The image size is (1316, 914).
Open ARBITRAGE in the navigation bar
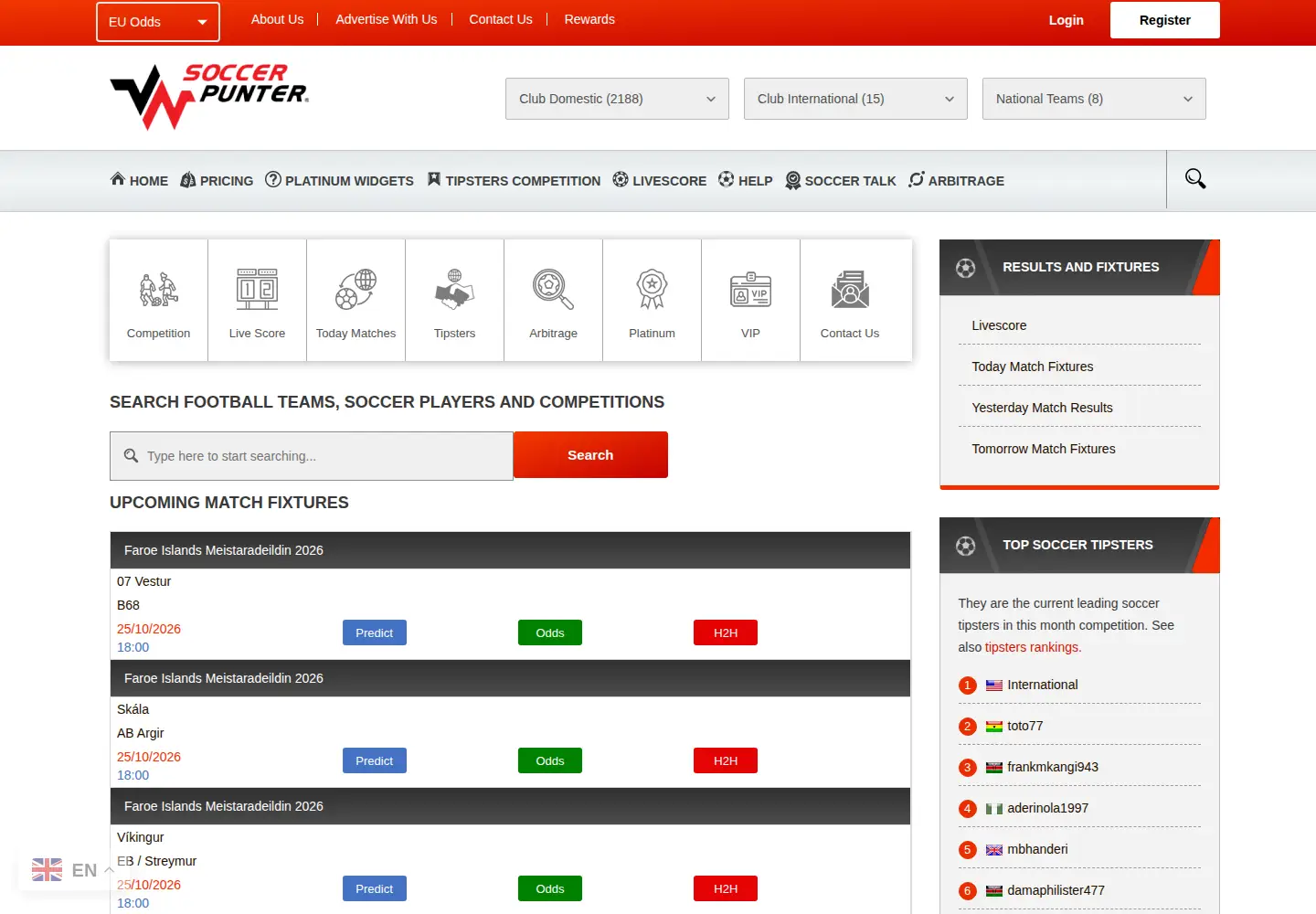tap(956, 180)
